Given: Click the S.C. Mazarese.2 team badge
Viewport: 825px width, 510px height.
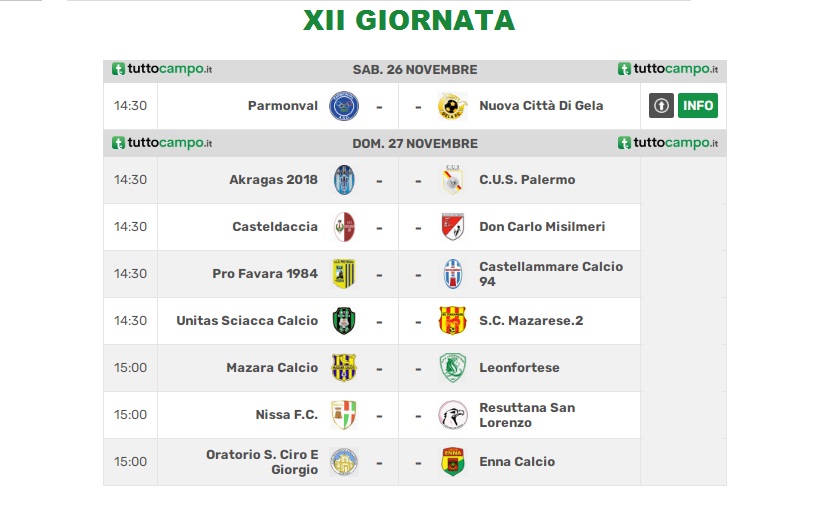Looking at the screenshot, I should [452, 321].
